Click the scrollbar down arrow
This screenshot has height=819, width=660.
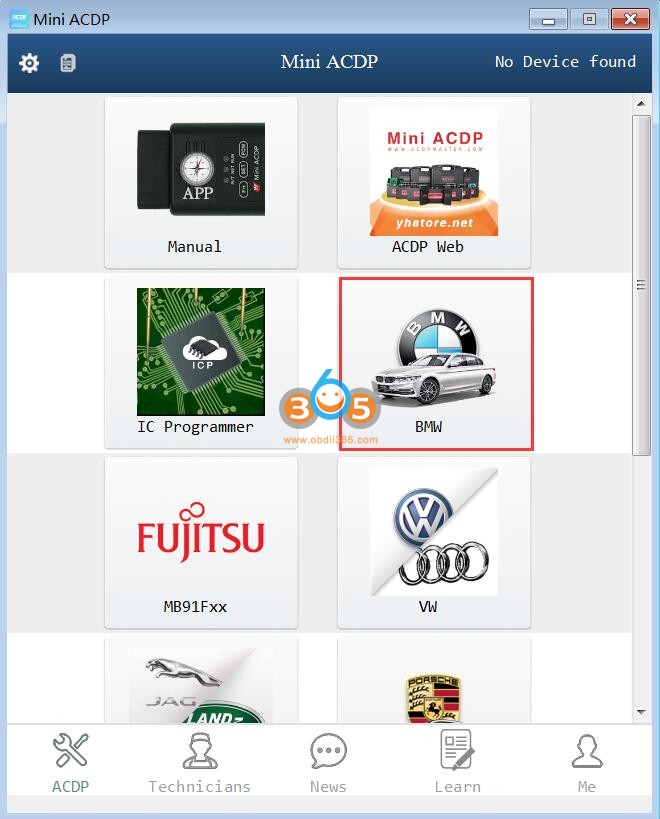click(641, 712)
